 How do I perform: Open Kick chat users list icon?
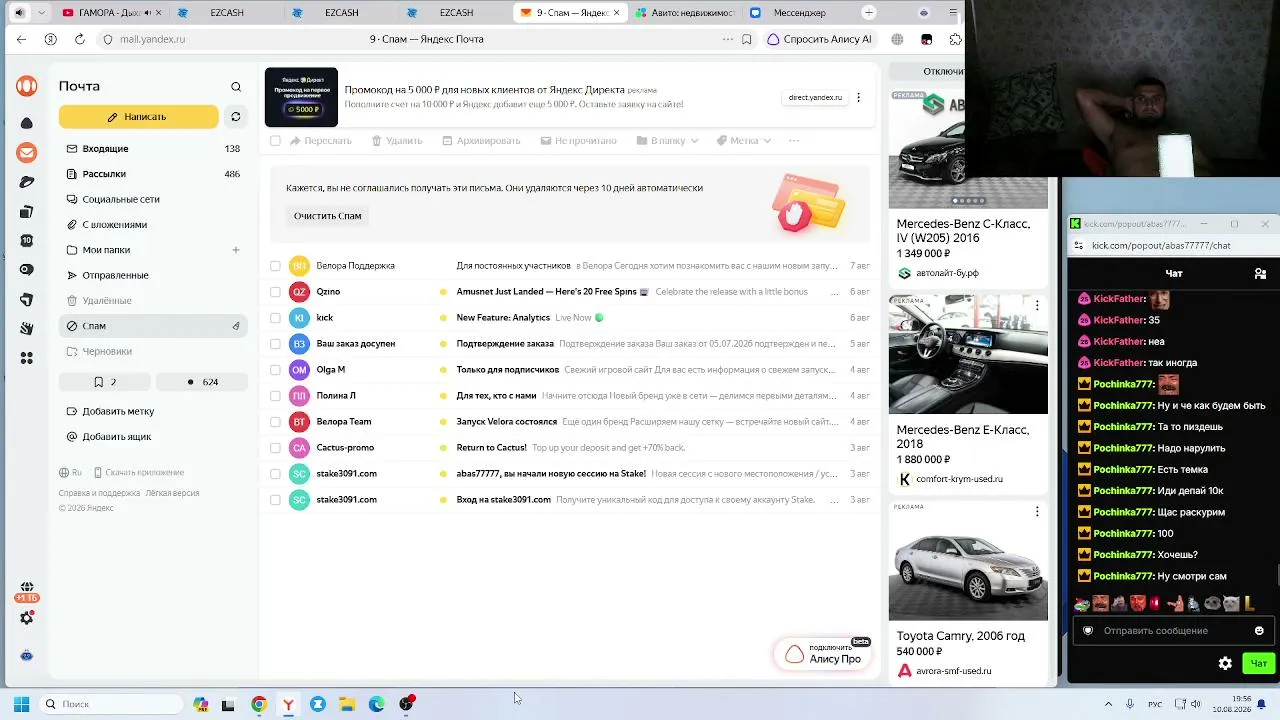pos(1260,273)
